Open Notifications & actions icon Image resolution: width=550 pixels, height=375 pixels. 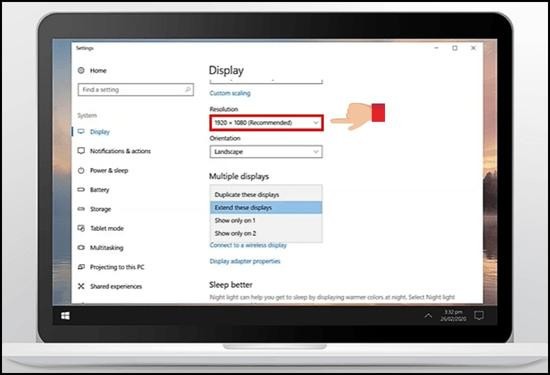81,151
